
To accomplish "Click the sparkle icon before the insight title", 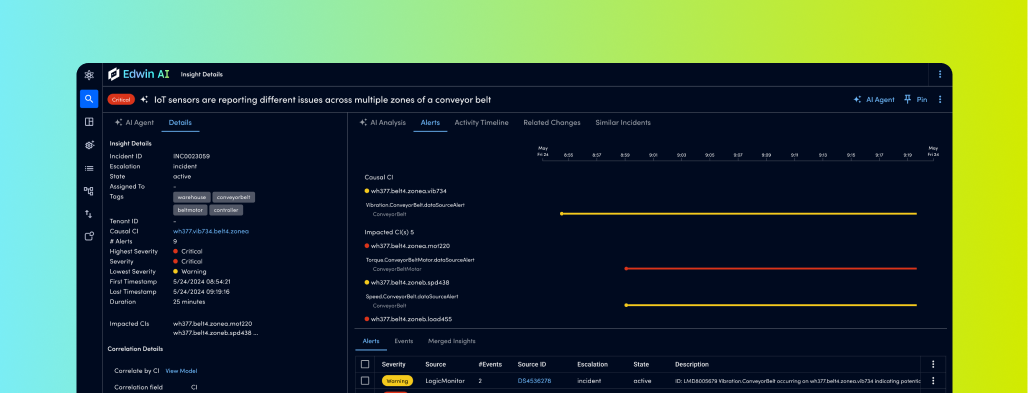I will click(144, 100).
